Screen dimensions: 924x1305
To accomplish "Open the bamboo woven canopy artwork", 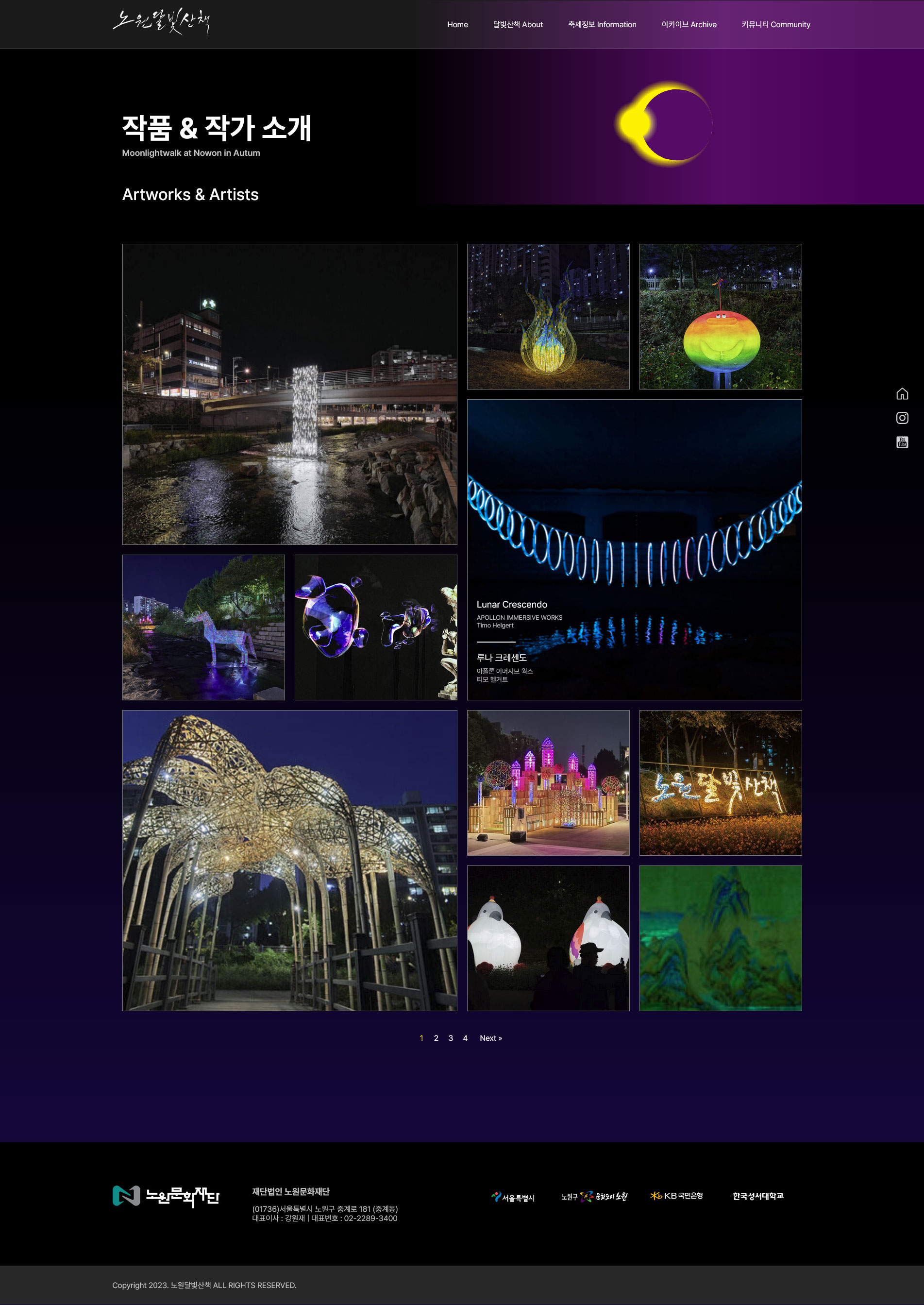I will (x=289, y=861).
